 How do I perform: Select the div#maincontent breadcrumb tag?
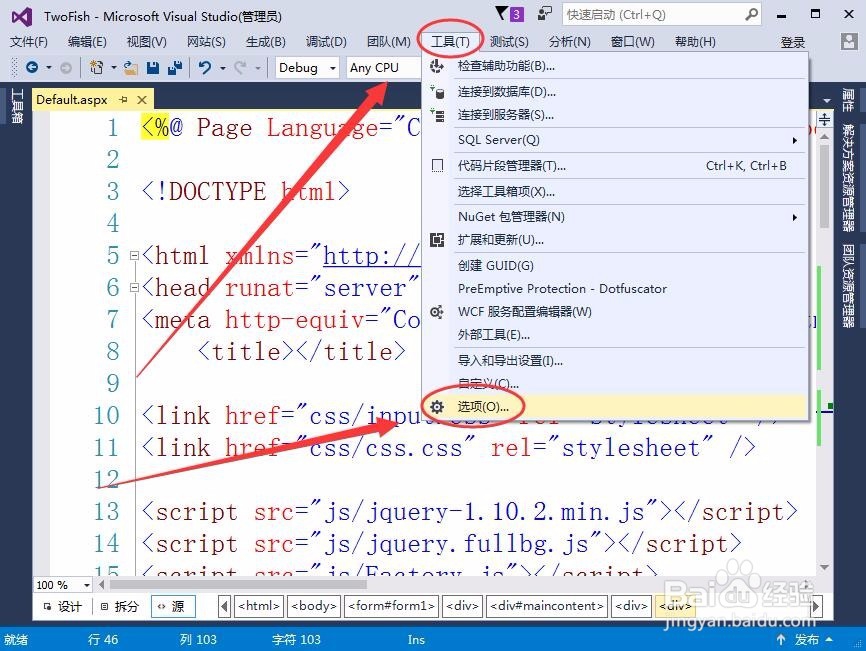click(545, 606)
